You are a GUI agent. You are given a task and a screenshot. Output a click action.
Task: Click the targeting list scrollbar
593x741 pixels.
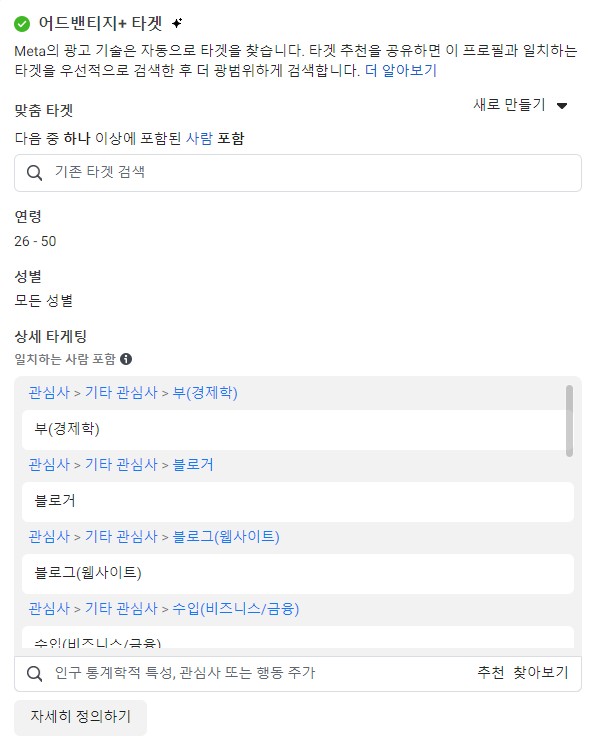569,421
